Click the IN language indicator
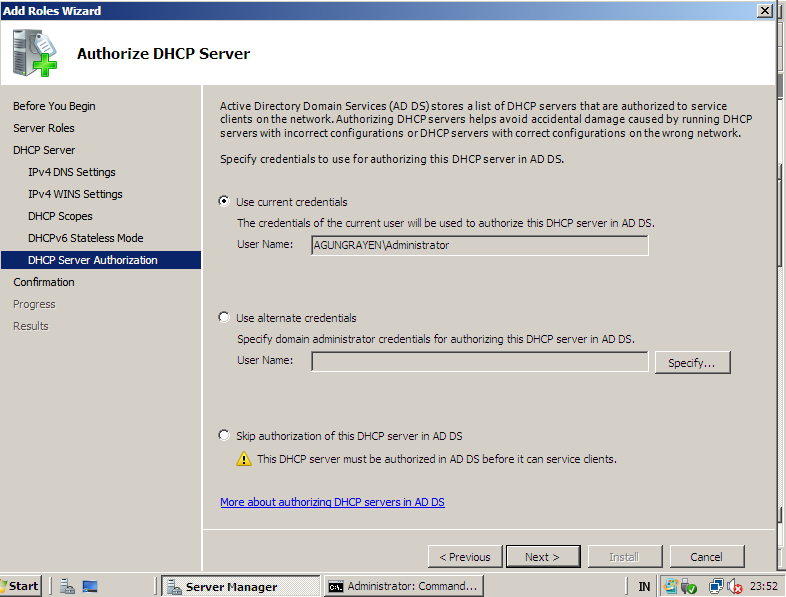This screenshot has width=786, height=597. coord(644,586)
